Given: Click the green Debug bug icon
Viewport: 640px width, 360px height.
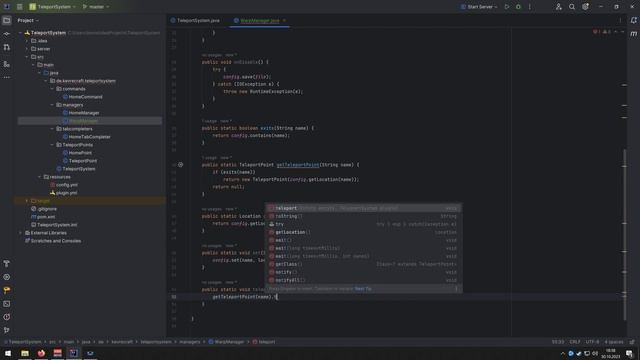Looking at the screenshot, I should 518,7.
